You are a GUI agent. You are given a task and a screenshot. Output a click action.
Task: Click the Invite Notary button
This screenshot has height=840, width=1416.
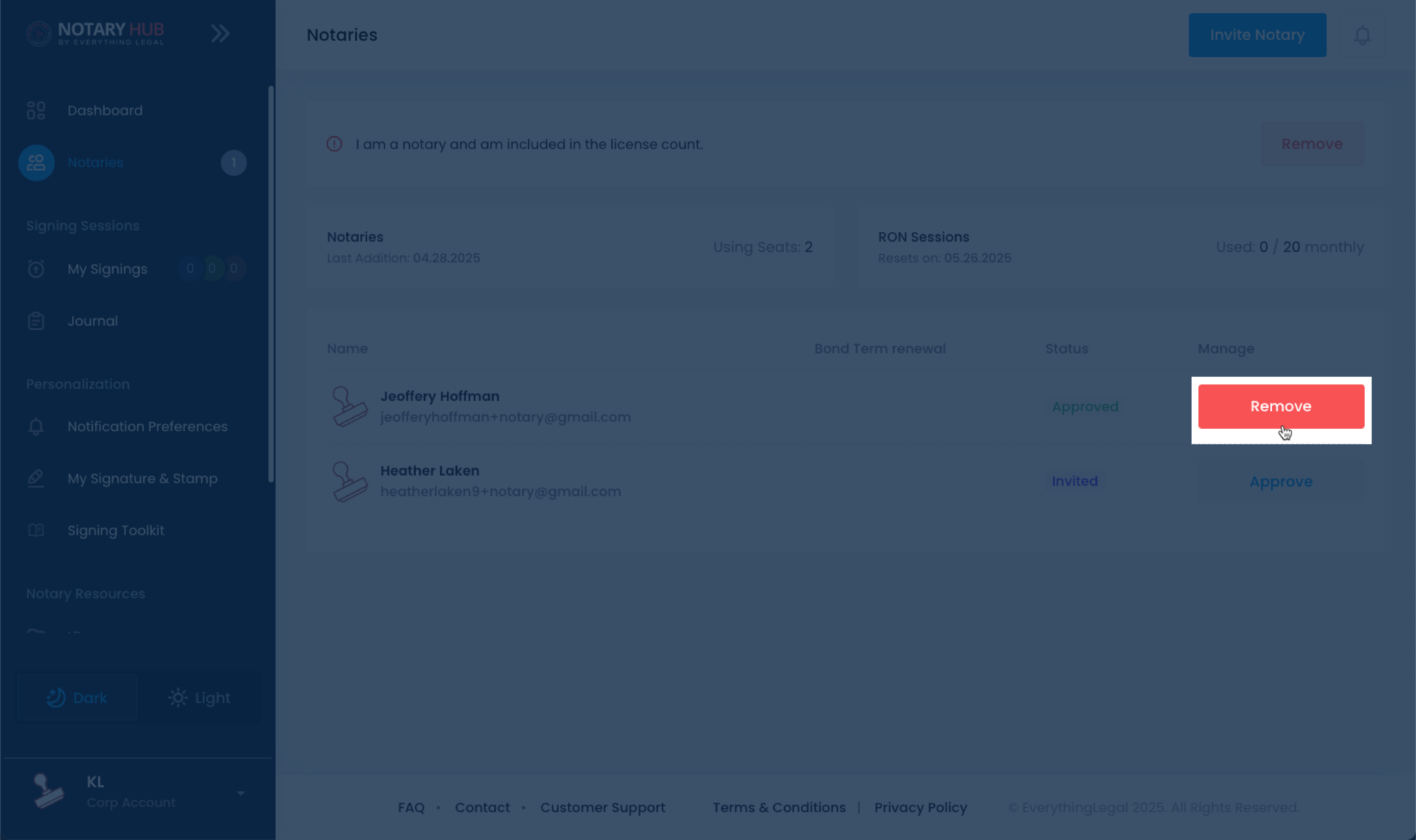(1257, 35)
